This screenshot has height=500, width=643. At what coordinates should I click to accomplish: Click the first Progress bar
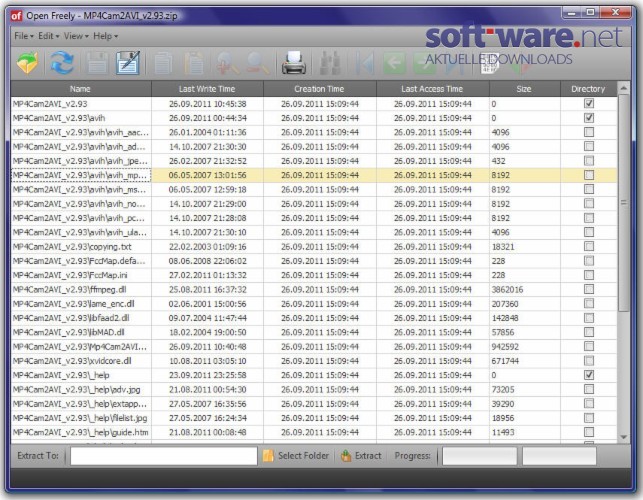pos(479,456)
